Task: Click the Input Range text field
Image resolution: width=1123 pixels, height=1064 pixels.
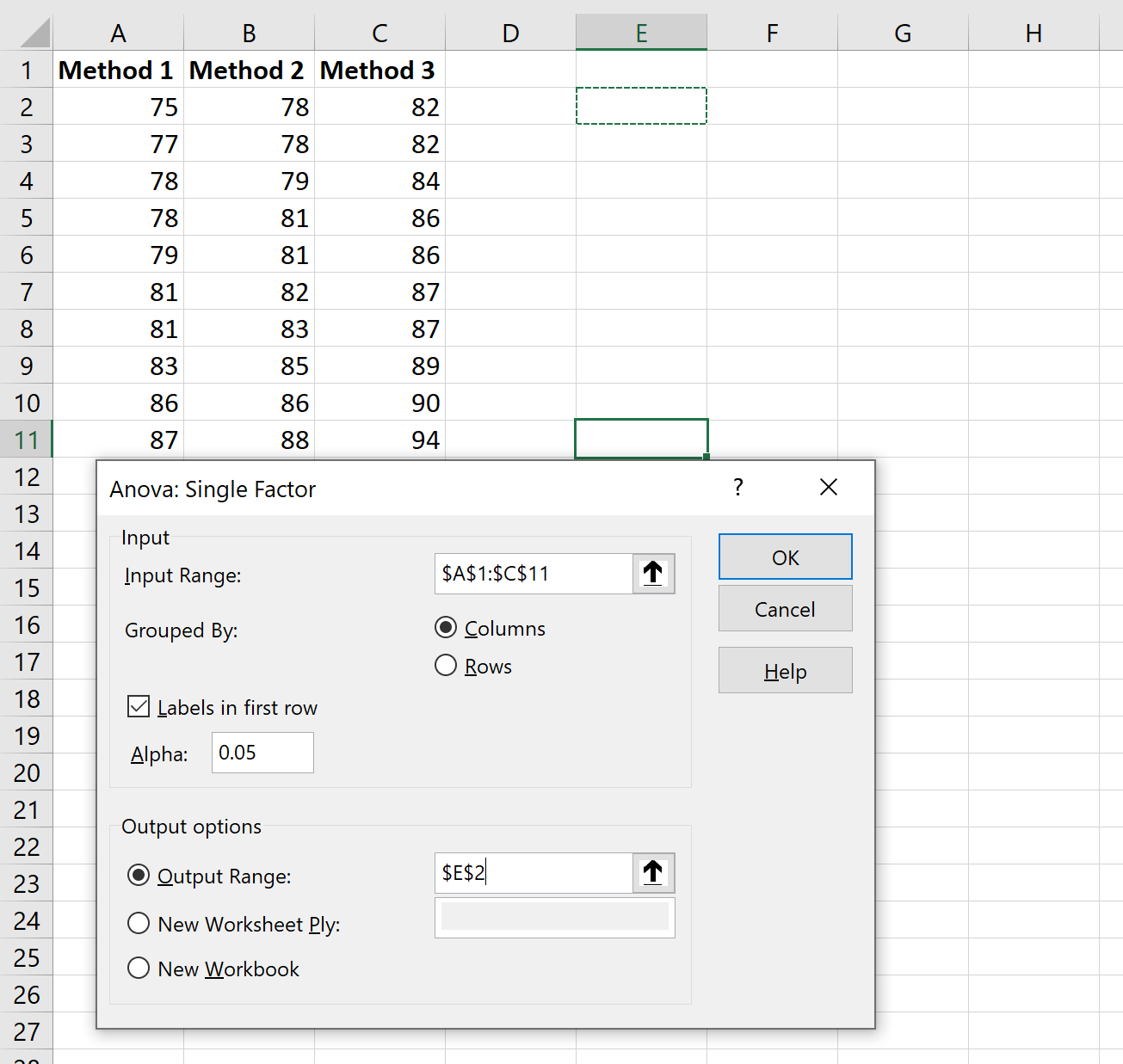Action: [534, 574]
